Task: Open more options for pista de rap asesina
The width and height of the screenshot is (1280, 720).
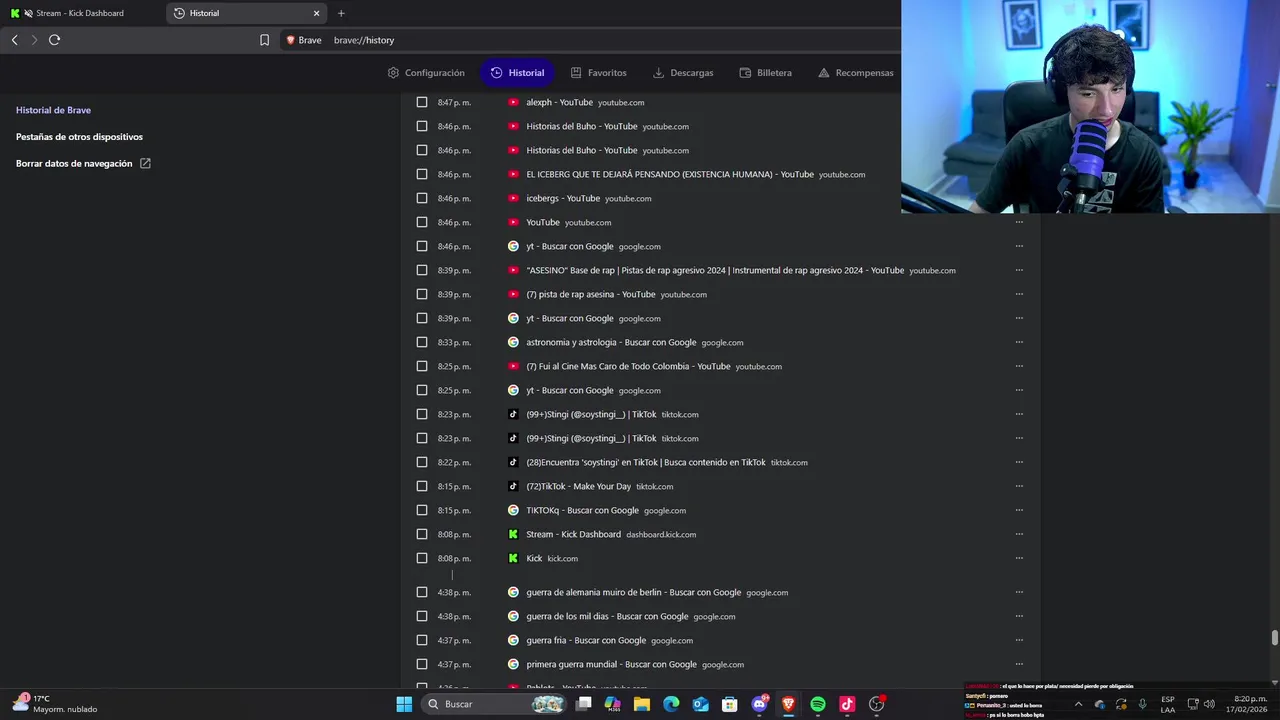Action: coord(1019,294)
